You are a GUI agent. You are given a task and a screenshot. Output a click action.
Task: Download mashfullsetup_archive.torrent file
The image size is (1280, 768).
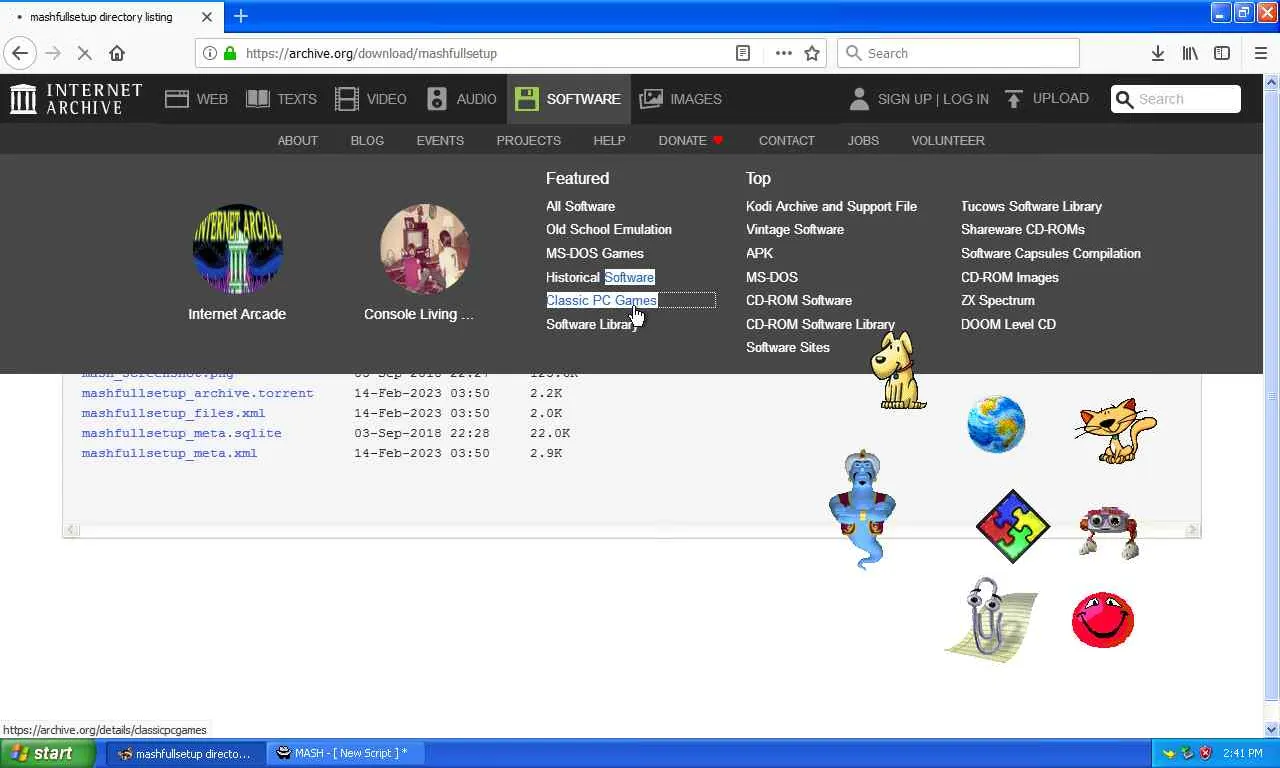[x=198, y=393]
